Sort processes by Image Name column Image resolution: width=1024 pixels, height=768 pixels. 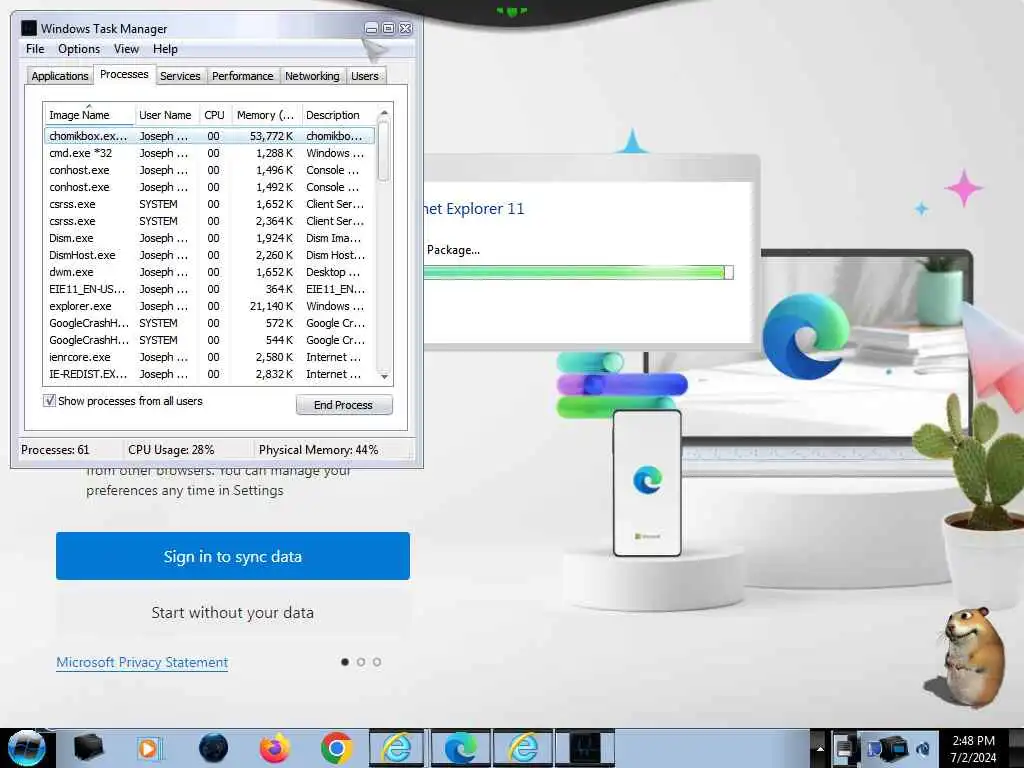pos(89,115)
